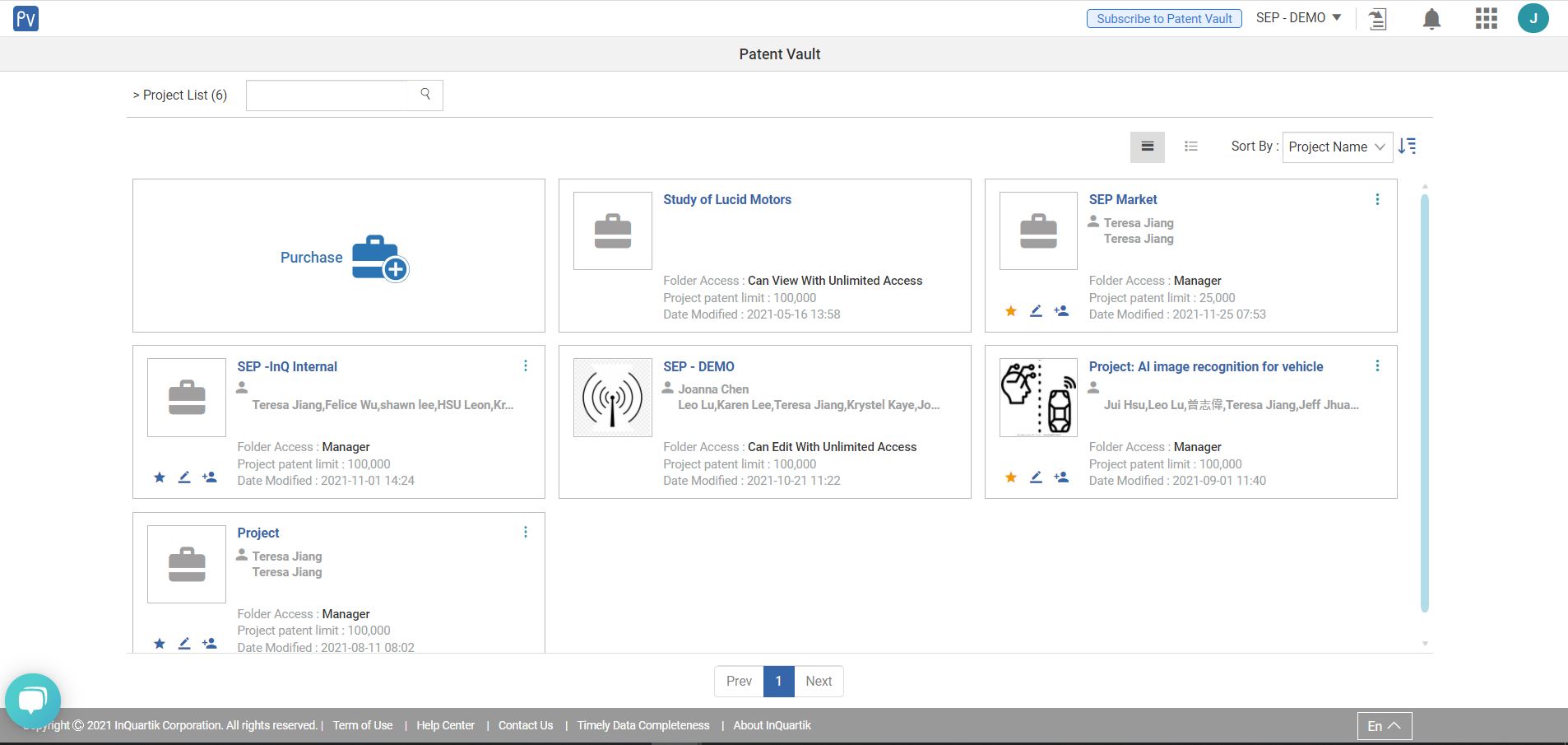Open the notifications bell
The height and width of the screenshot is (745, 1568).
pyautogui.click(x=1431, y=19)
